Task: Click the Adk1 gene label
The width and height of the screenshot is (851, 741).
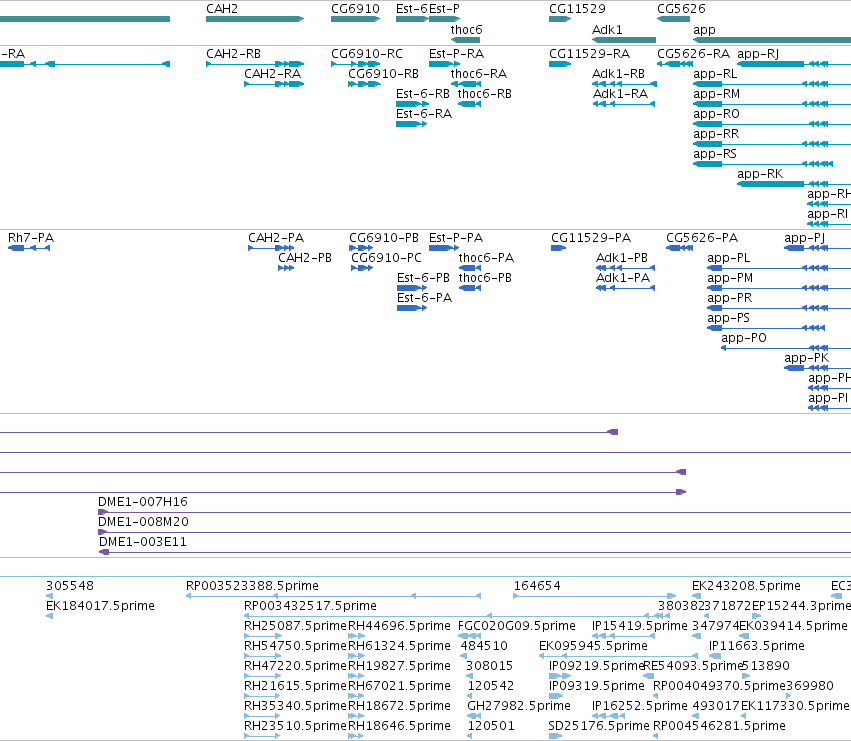Action: tap(607, 30)
